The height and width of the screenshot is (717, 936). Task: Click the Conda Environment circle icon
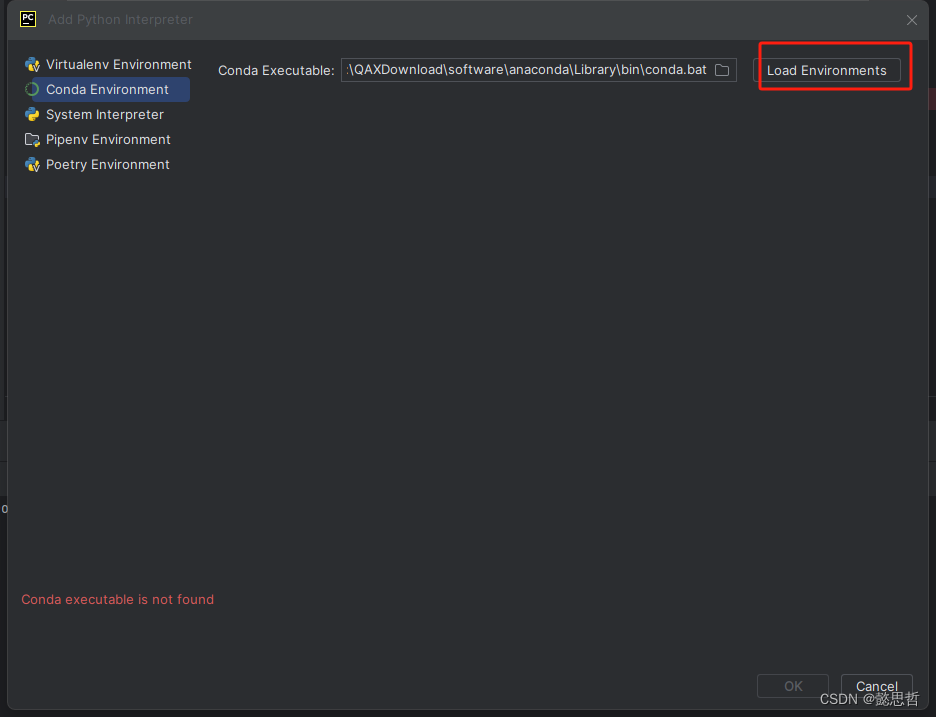[x=32, y=90]
